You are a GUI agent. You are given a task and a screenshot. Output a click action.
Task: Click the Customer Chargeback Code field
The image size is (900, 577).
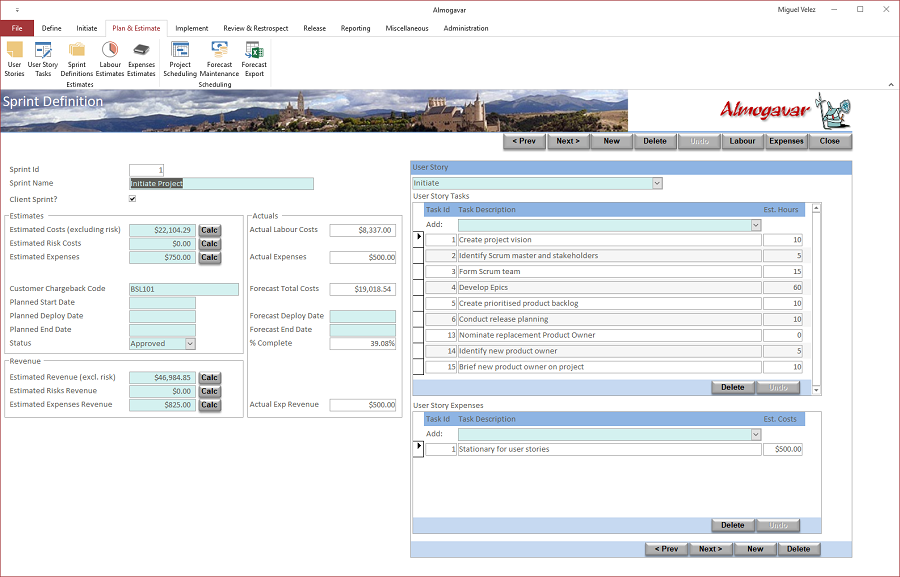184,289
